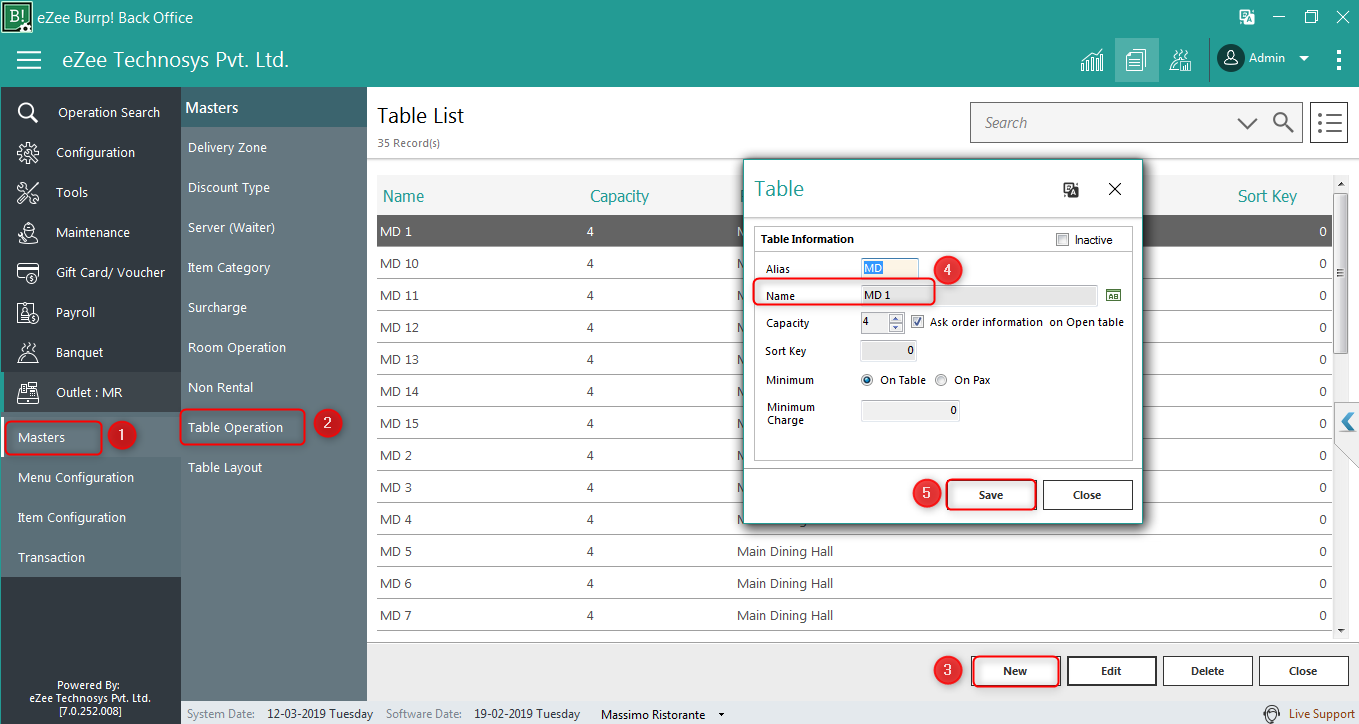Click the green AB icon beside Name field
Viewport: 1359px width, 724px height.
click(1114, 295)
